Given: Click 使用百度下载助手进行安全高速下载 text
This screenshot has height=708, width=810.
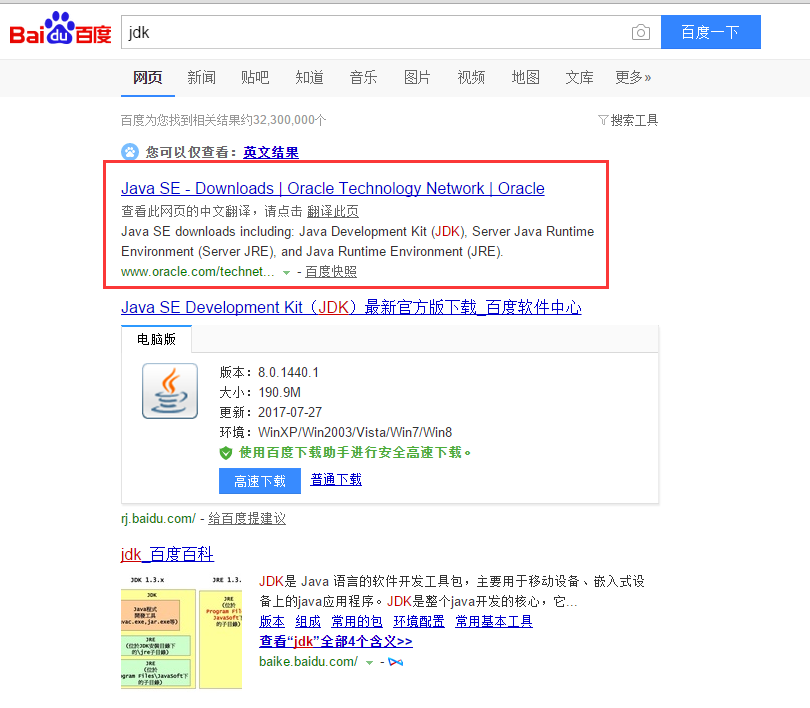Looking at the screenshot, I should (x=355, y=453).
